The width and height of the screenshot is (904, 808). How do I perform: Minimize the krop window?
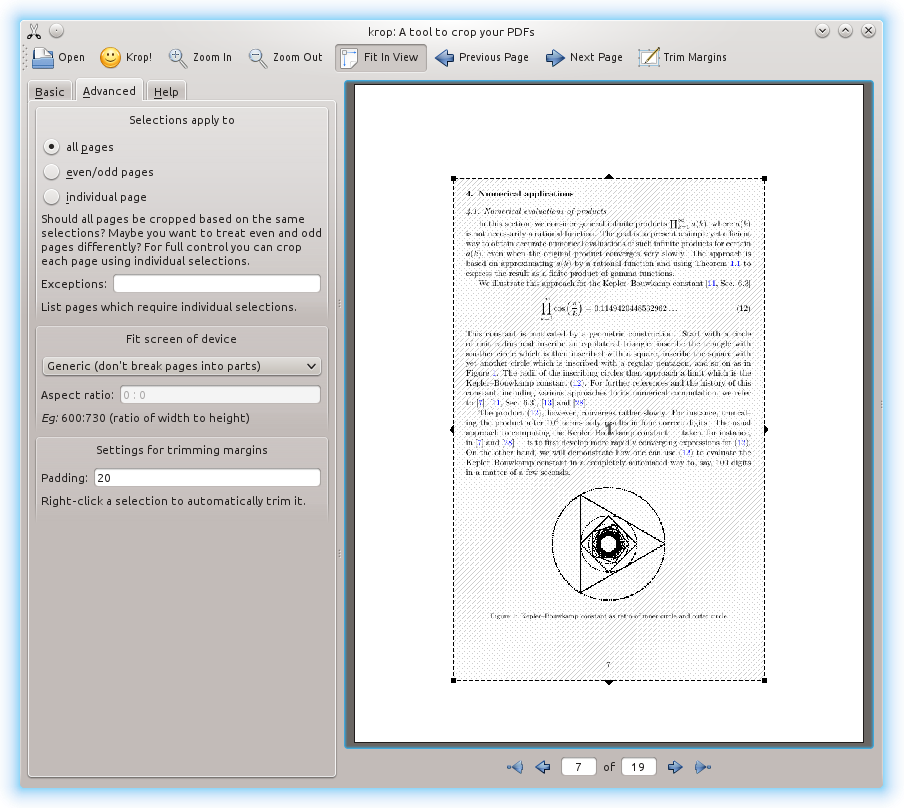pos(823,31)
